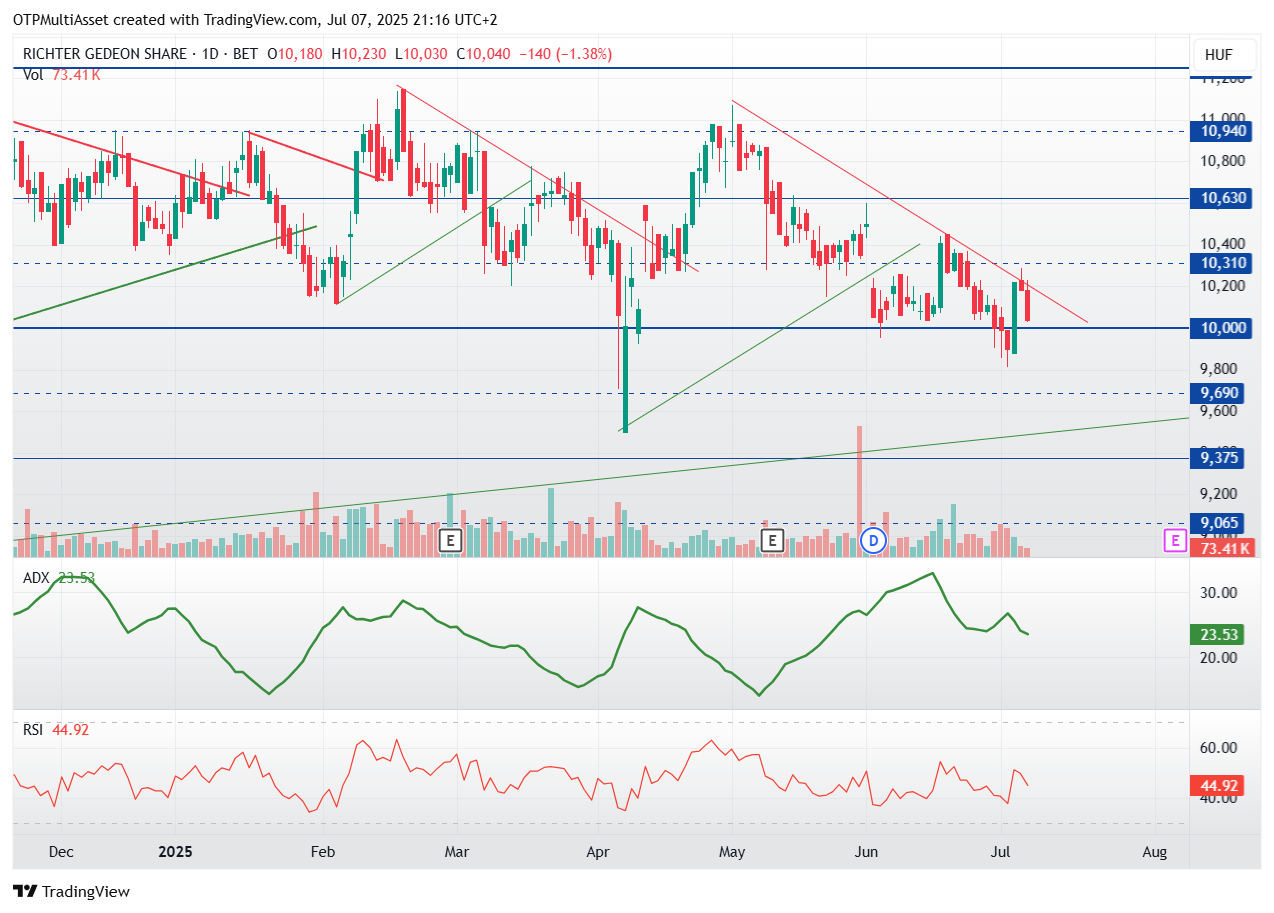Click the purple upcoming earnings 'E' marker

(1175, 541)
